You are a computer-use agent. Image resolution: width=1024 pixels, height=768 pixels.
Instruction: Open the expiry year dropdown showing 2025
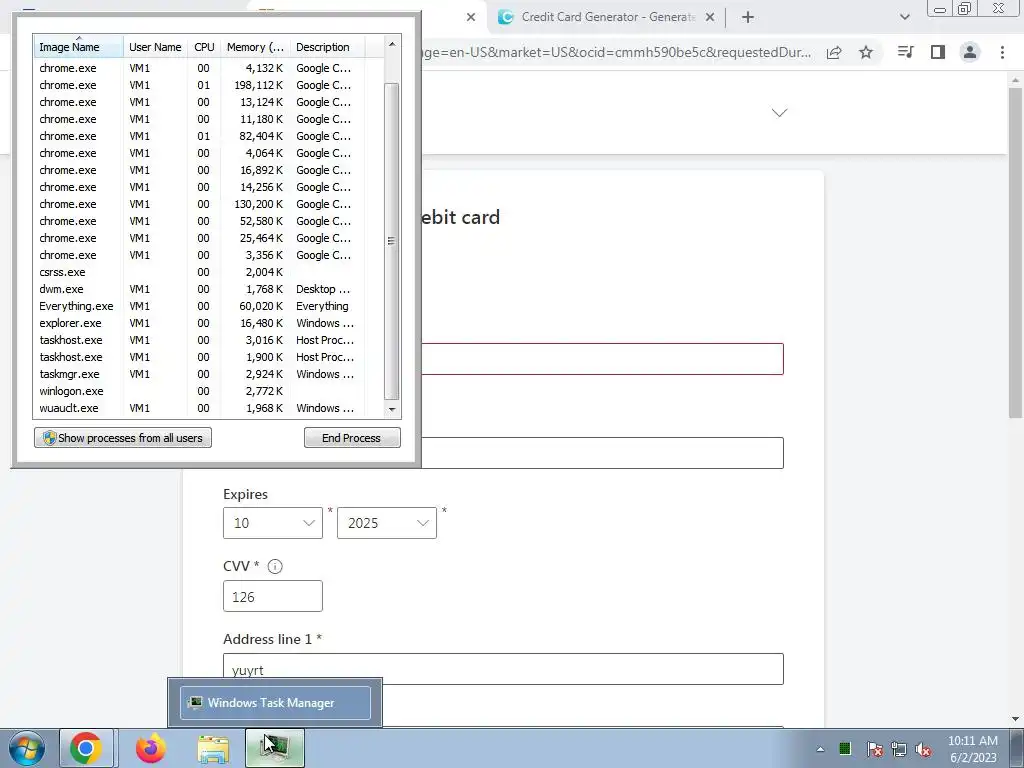387,523
